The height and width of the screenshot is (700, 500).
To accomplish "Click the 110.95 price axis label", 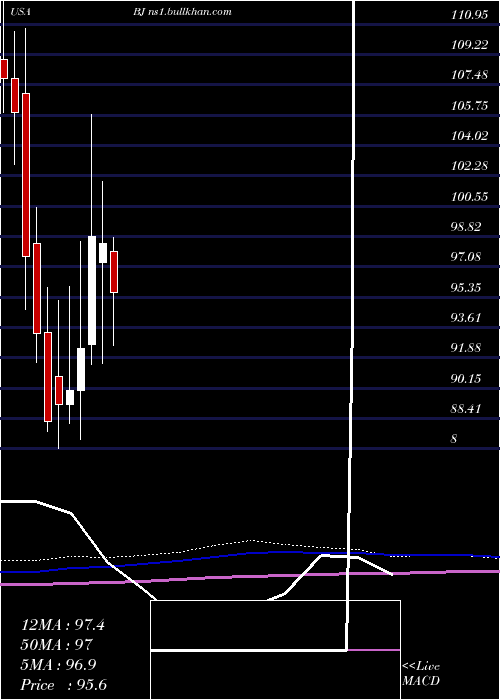I will [469, 15].
